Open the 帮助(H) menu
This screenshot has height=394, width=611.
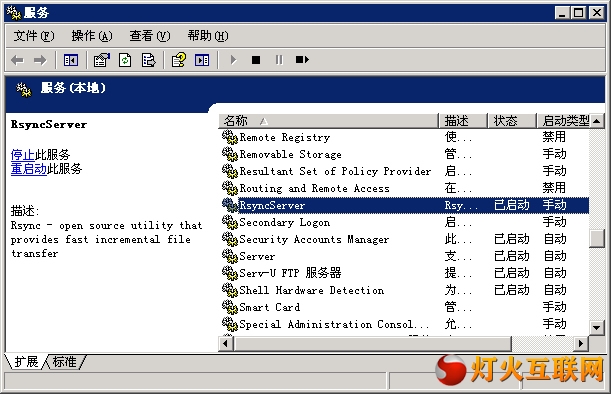coord(208,36)
